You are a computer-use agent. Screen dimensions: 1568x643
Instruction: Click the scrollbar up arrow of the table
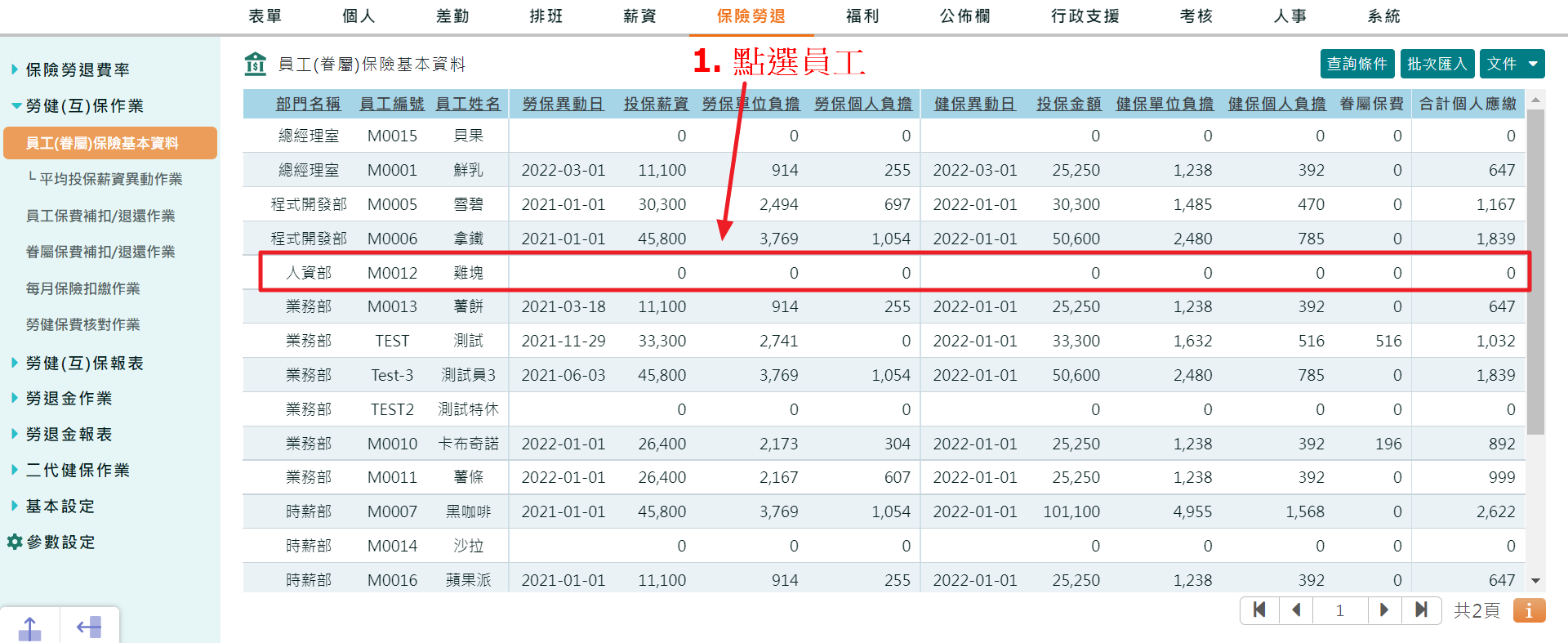[1535, 100]
